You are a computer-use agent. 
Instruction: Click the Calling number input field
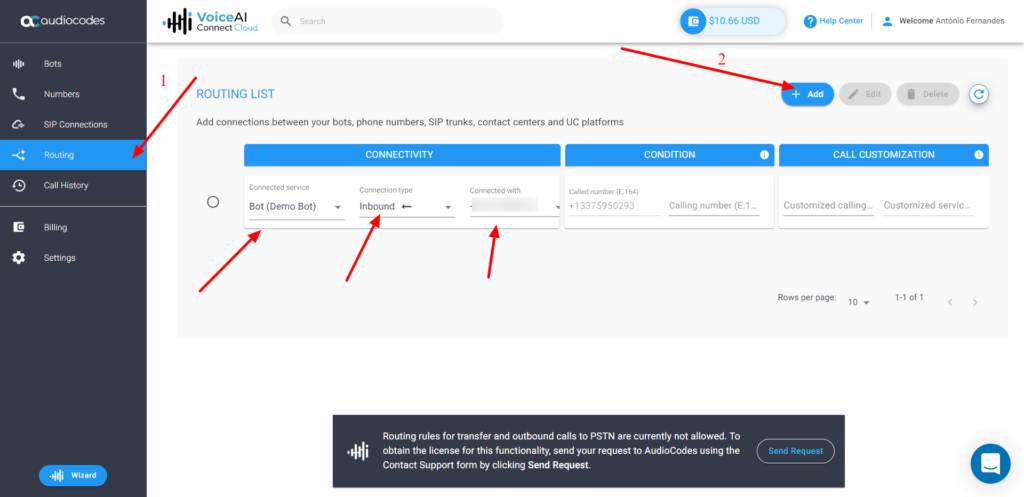click(713, 206)
